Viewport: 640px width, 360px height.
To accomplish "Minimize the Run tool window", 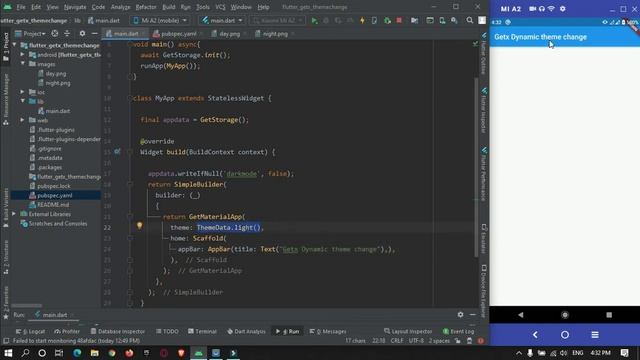I will (x=472, y=314).
